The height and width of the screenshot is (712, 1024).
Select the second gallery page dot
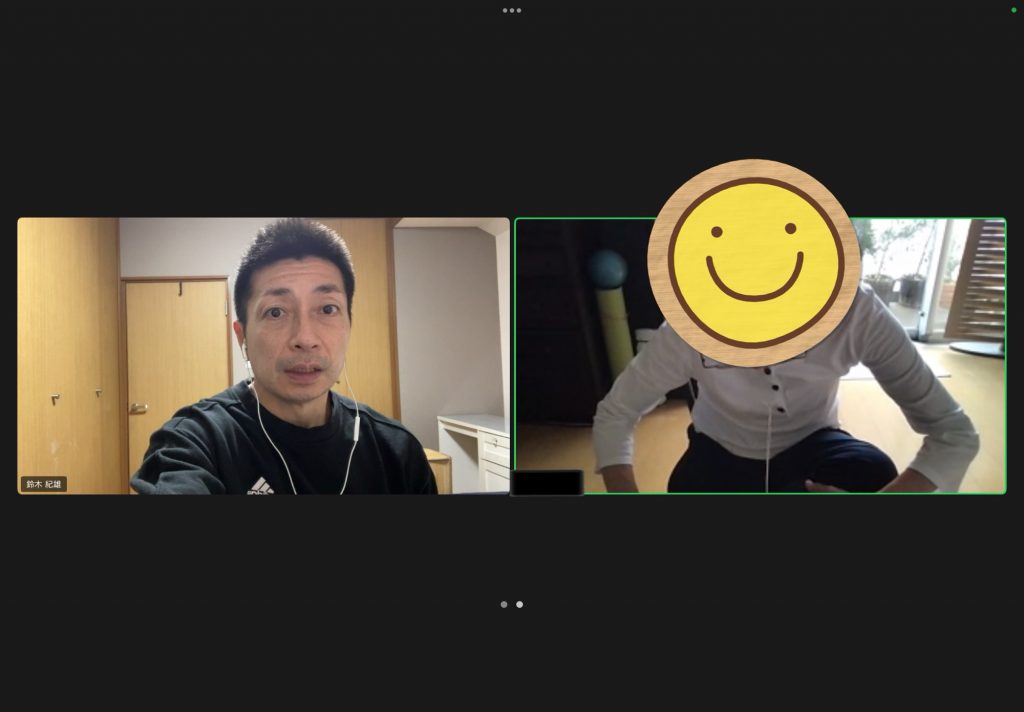(519, 604)
